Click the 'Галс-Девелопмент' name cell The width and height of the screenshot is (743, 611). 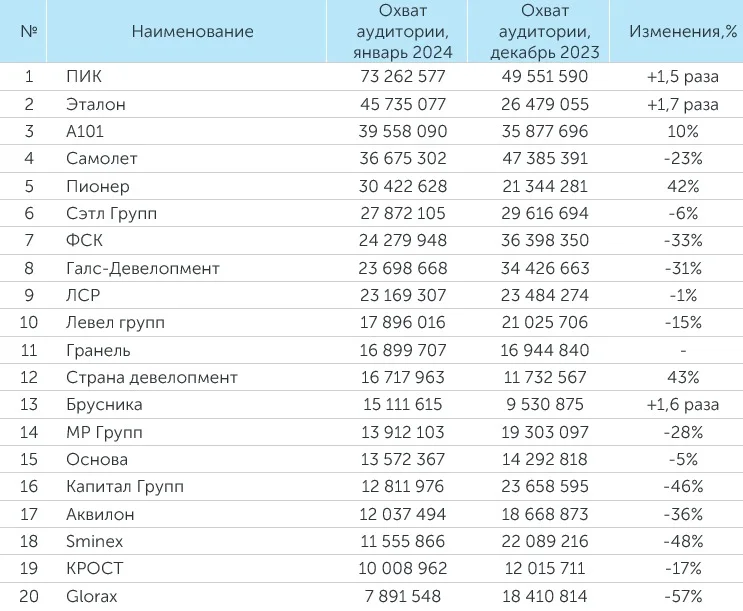pos(142,268)
